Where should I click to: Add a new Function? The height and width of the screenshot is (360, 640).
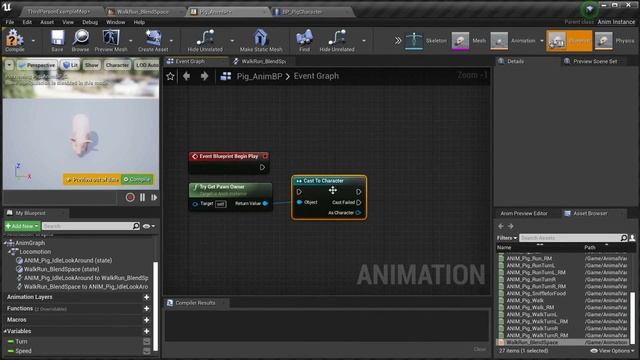[x=147, y=309]
